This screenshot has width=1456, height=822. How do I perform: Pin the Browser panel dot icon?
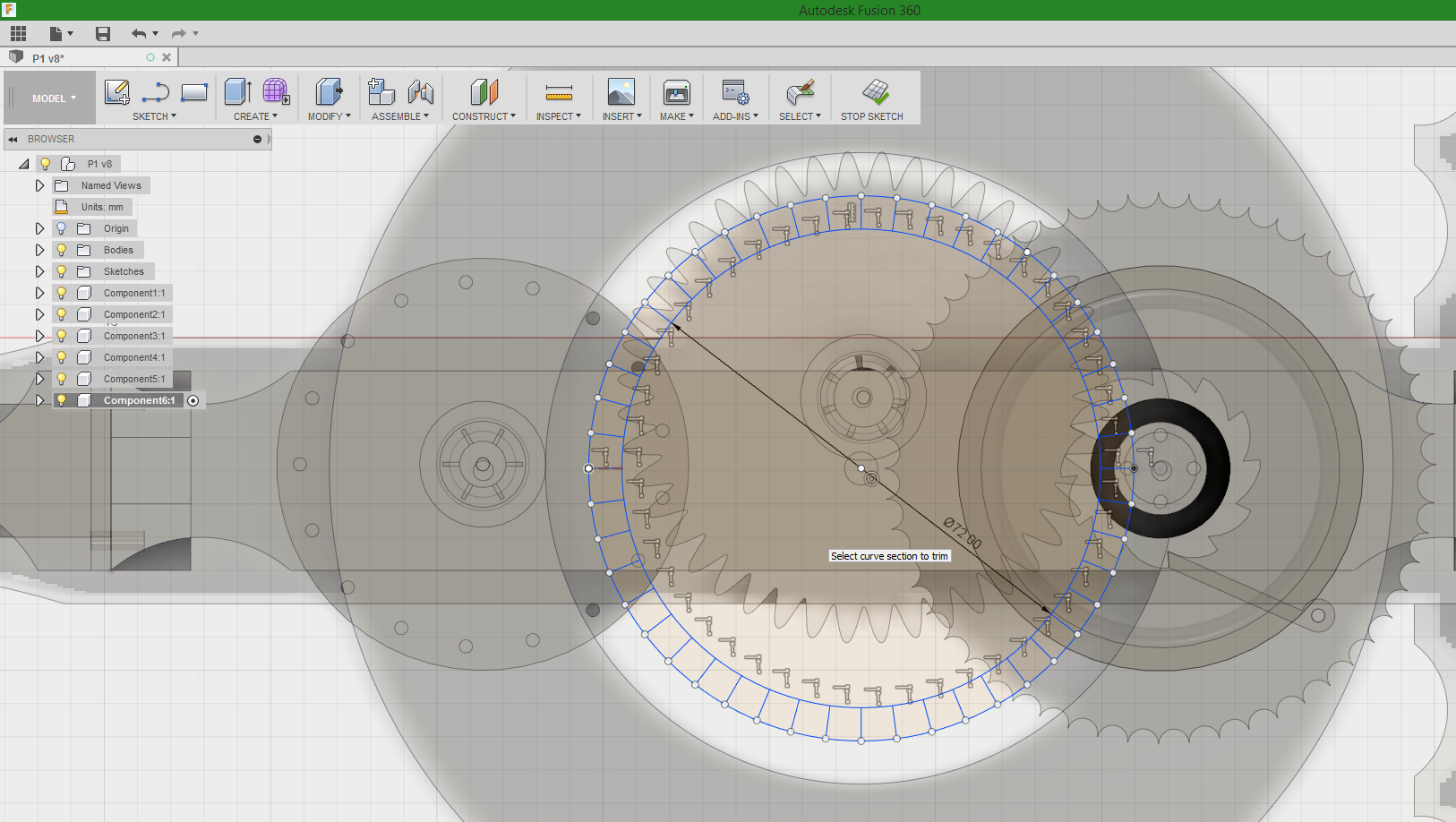(257, 140)
